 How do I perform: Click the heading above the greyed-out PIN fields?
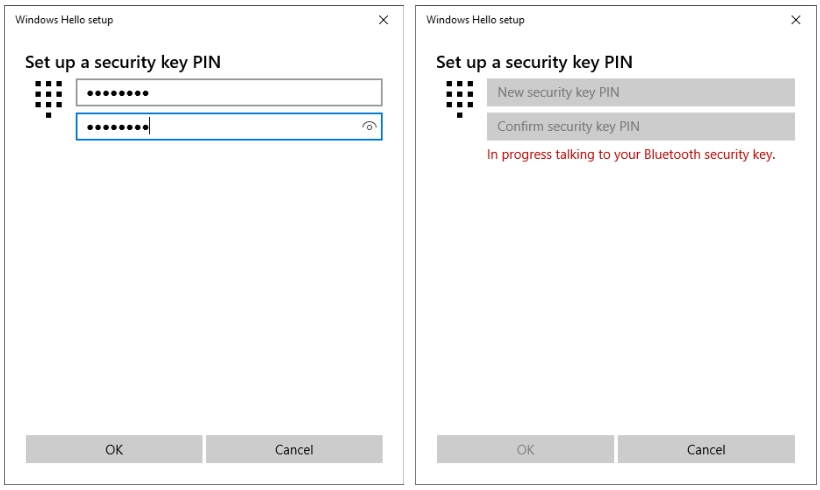pyautogui.click(x=534, y=62)
